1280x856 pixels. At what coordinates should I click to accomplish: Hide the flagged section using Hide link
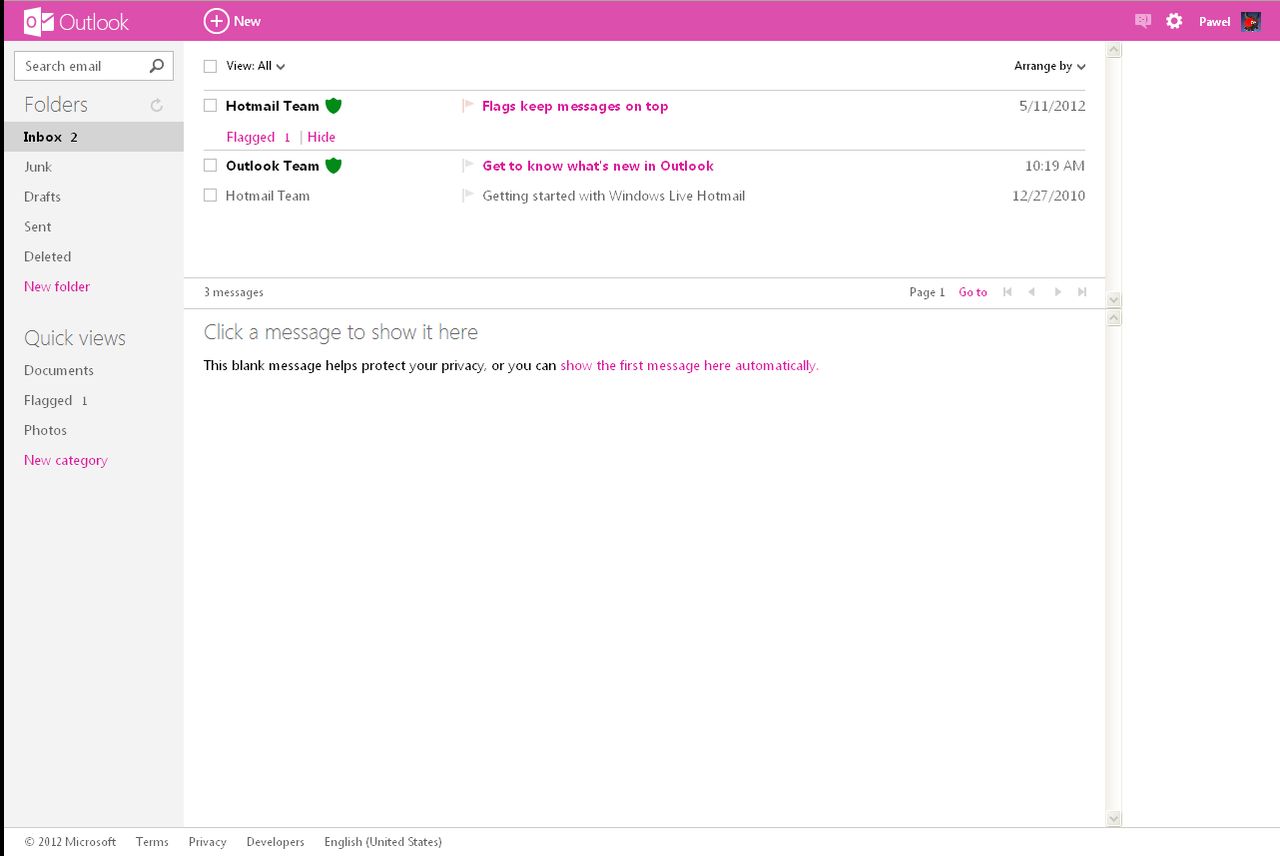(321, 137)
